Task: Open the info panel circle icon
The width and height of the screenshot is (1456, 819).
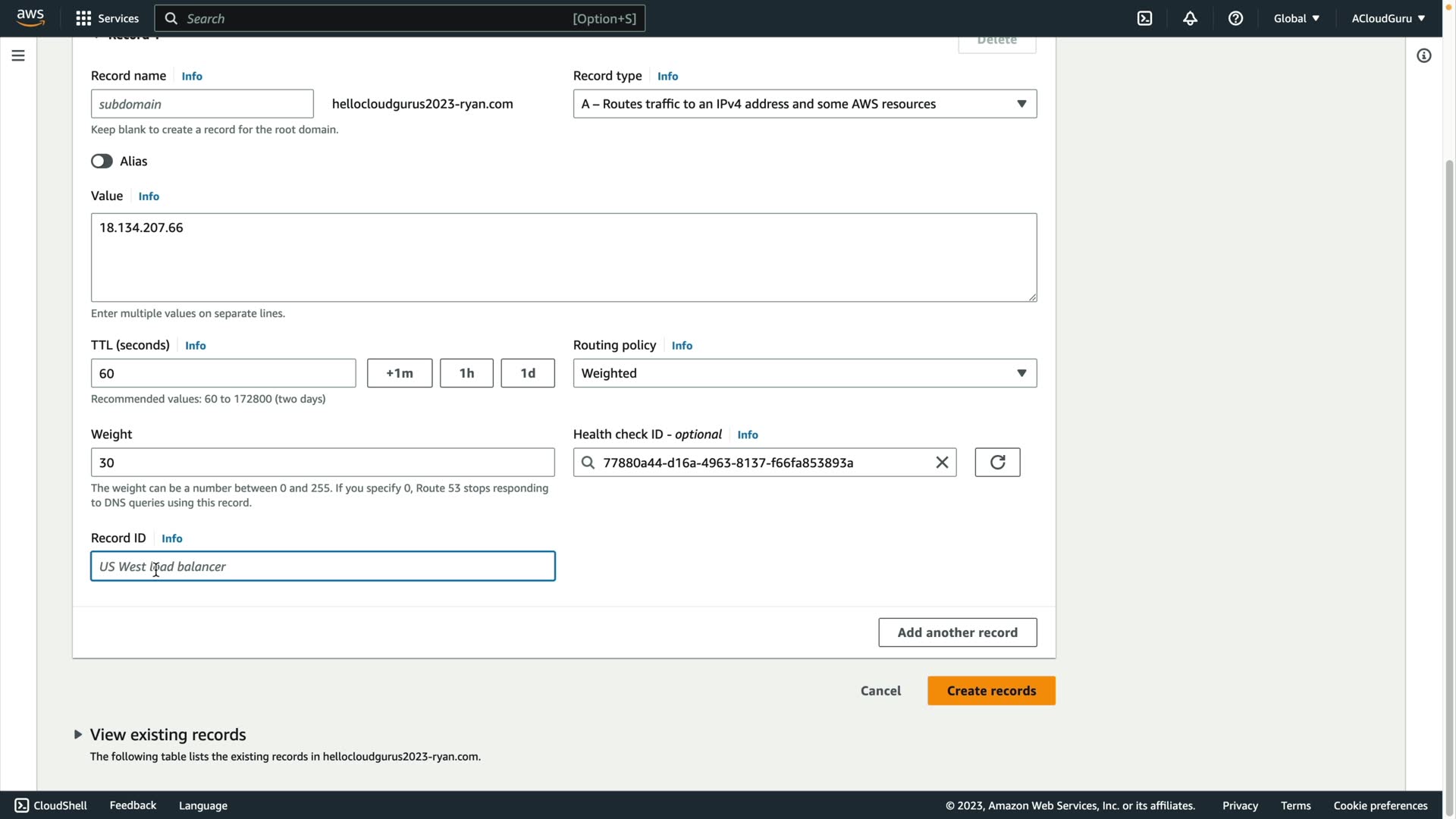Action: pyautogui.click(x=1423, y=55)
